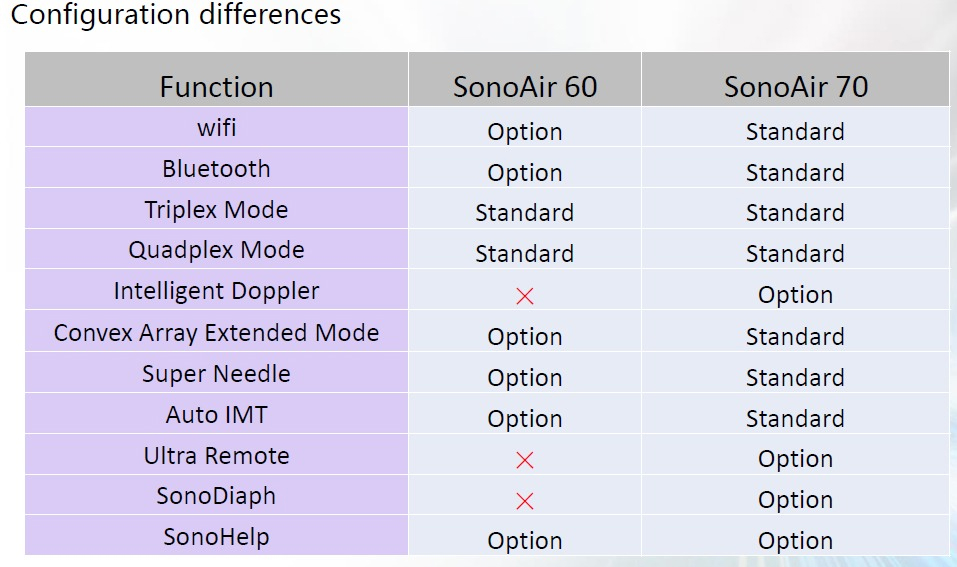Click SonoAir 60 Option for SonoHelp
The height and width of the screenshot is (567, 957).
[x=524, y=540]
